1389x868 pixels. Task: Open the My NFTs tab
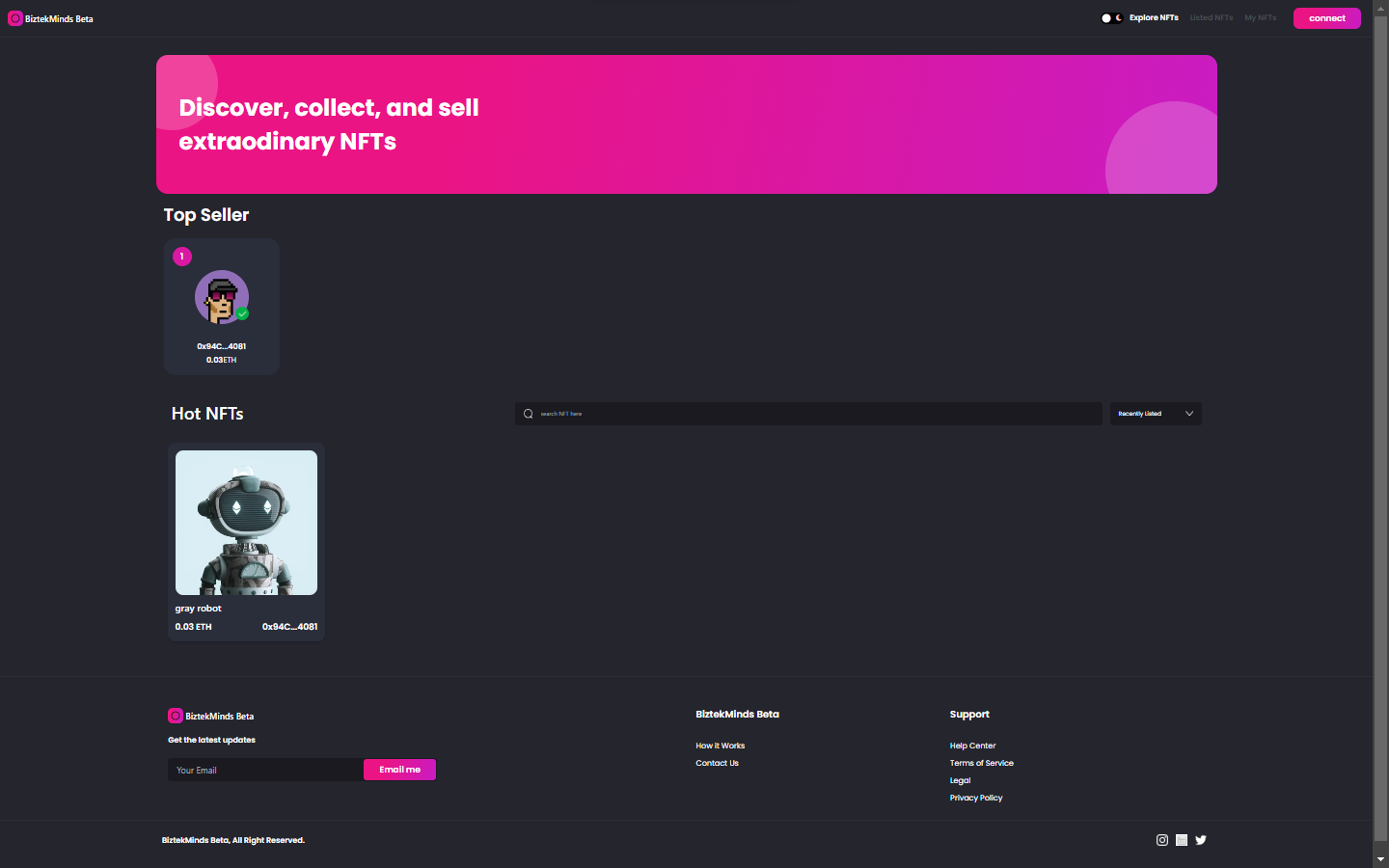(1260, 18)
